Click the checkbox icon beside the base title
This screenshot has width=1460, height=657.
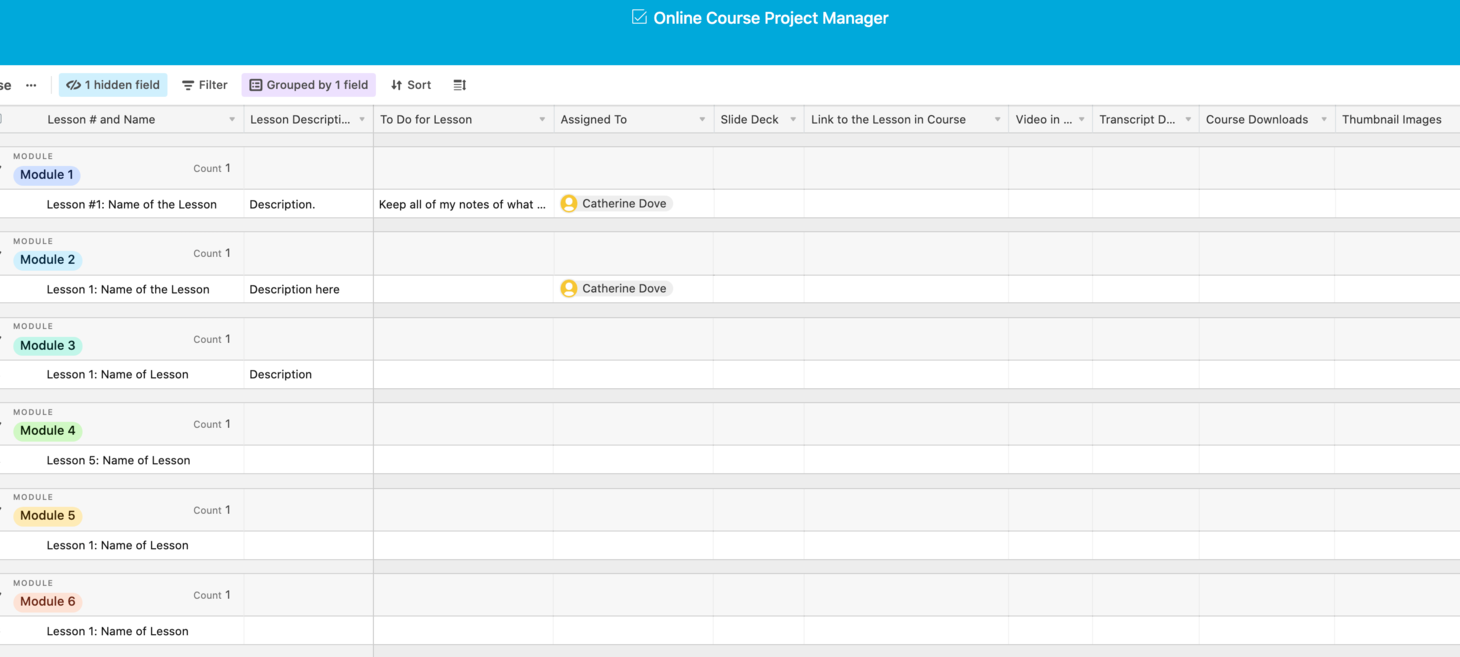point(639,17)
